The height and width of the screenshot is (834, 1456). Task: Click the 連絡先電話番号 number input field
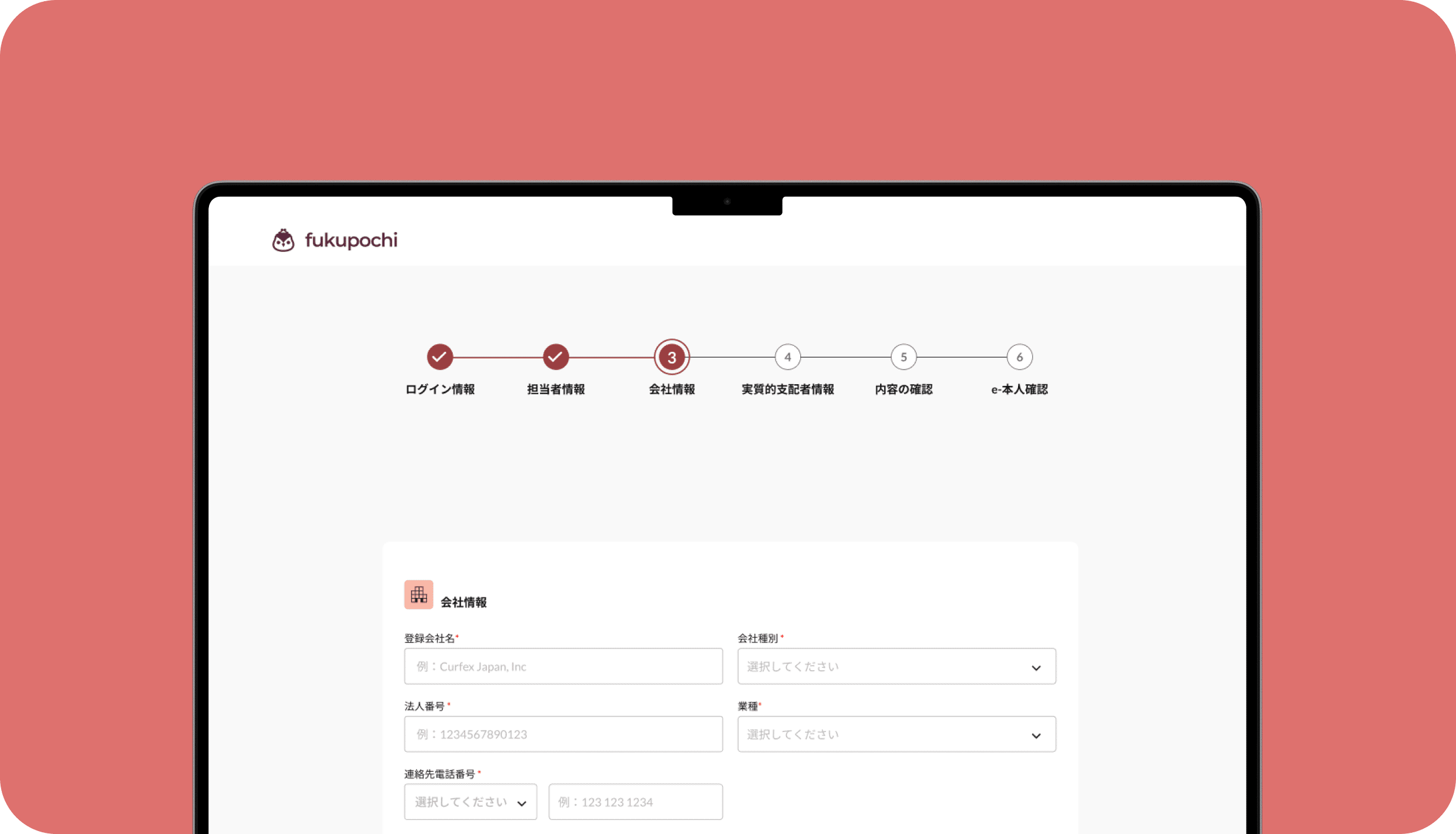635,802
